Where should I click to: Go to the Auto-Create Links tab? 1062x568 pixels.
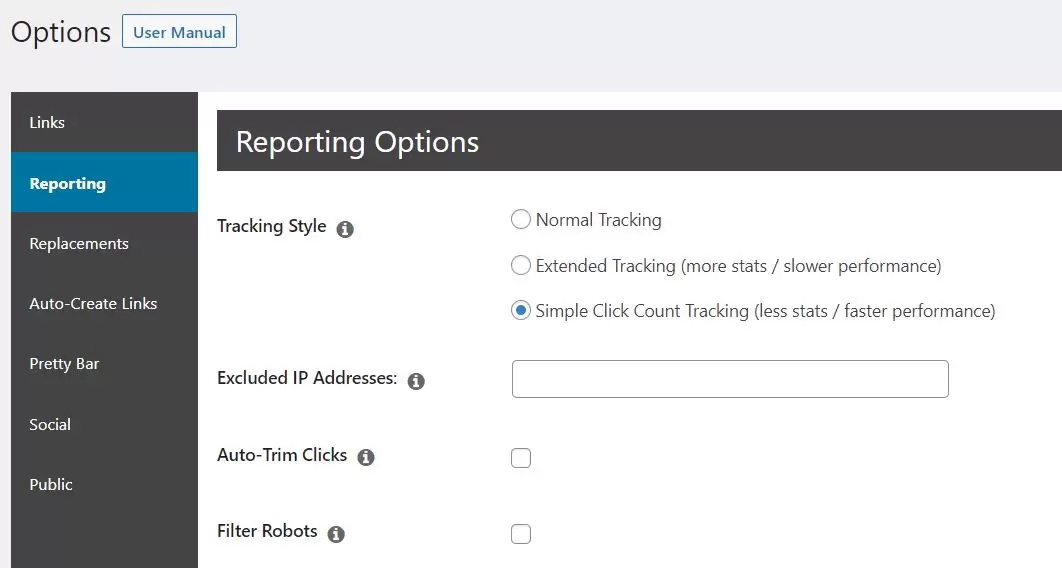104,303
